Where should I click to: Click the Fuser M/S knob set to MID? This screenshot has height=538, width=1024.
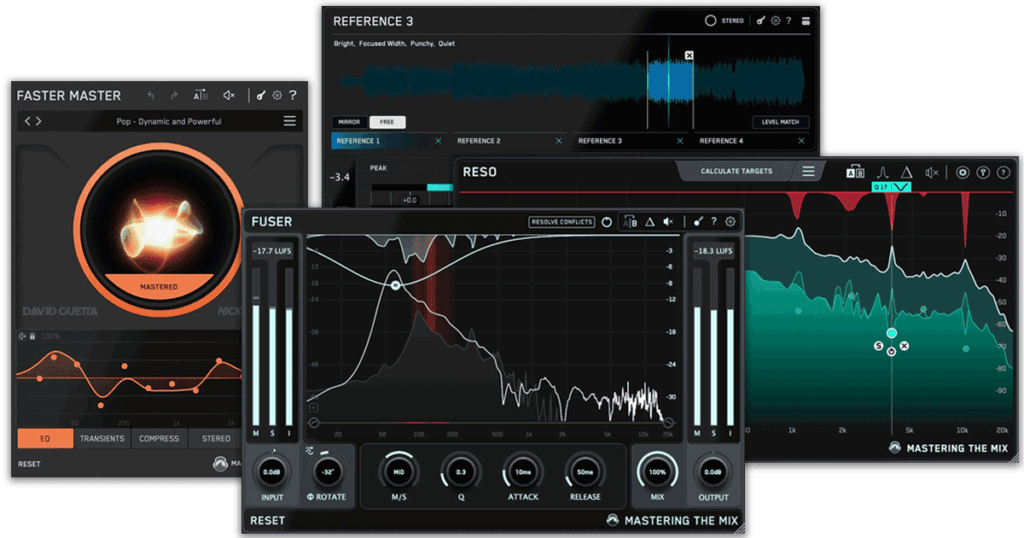coord(398,471)
